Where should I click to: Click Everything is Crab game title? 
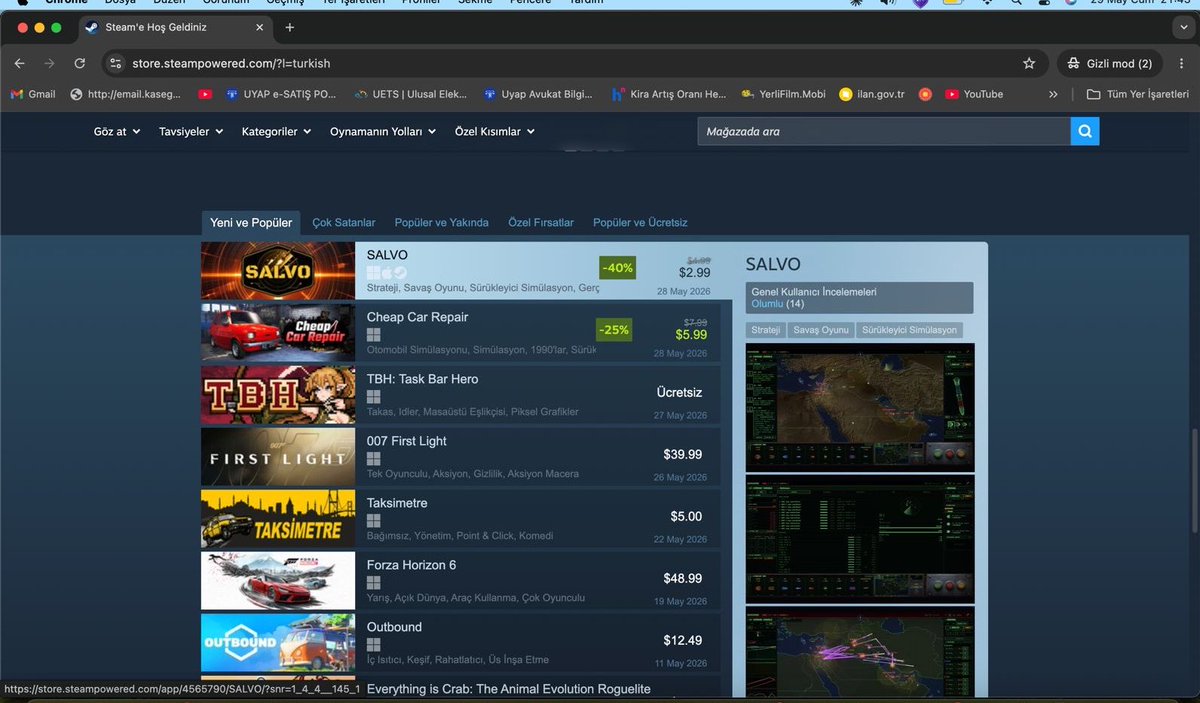pos(508,689)
